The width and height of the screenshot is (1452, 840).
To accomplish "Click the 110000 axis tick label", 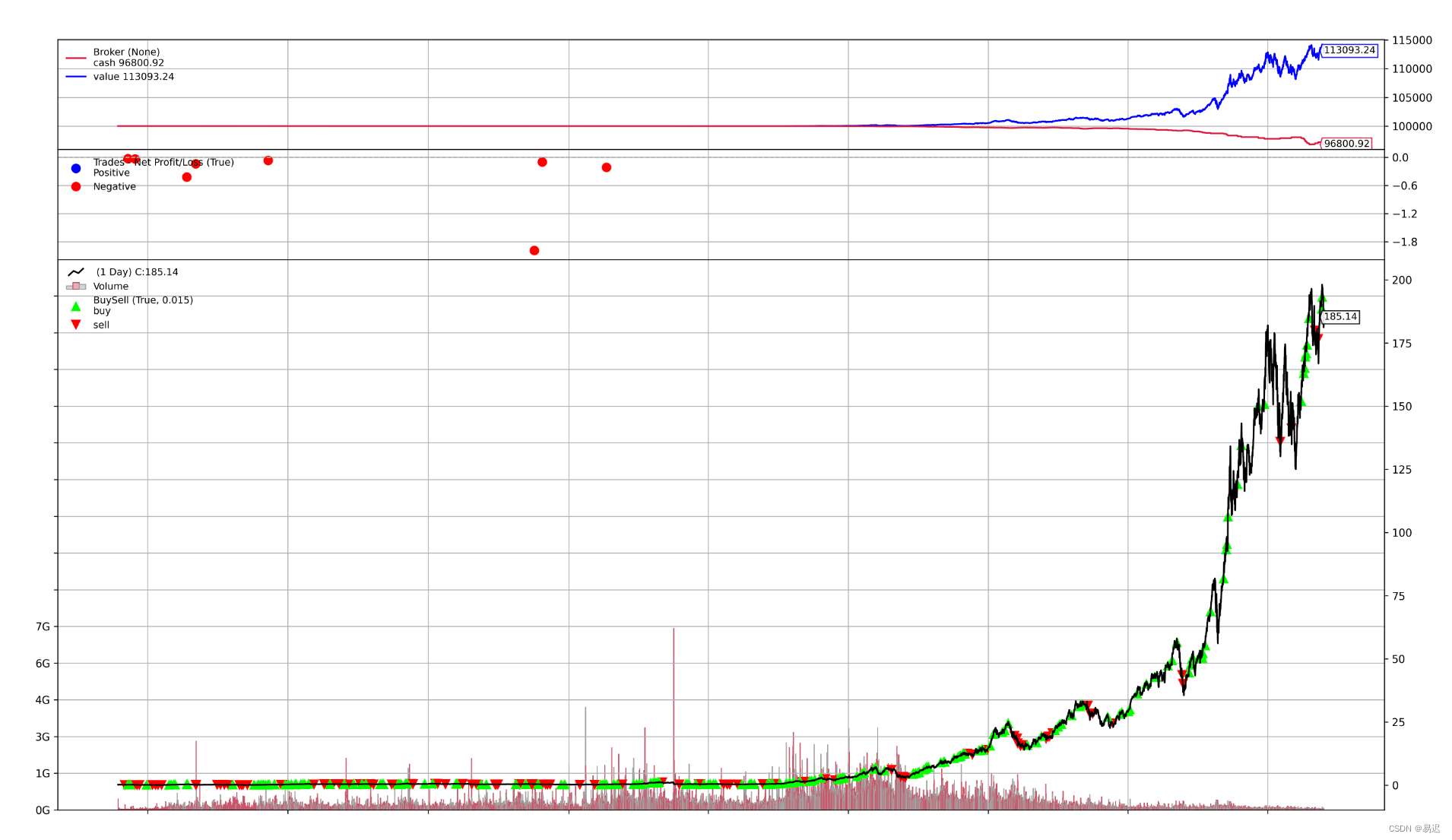I will [x=1412, y=69].
